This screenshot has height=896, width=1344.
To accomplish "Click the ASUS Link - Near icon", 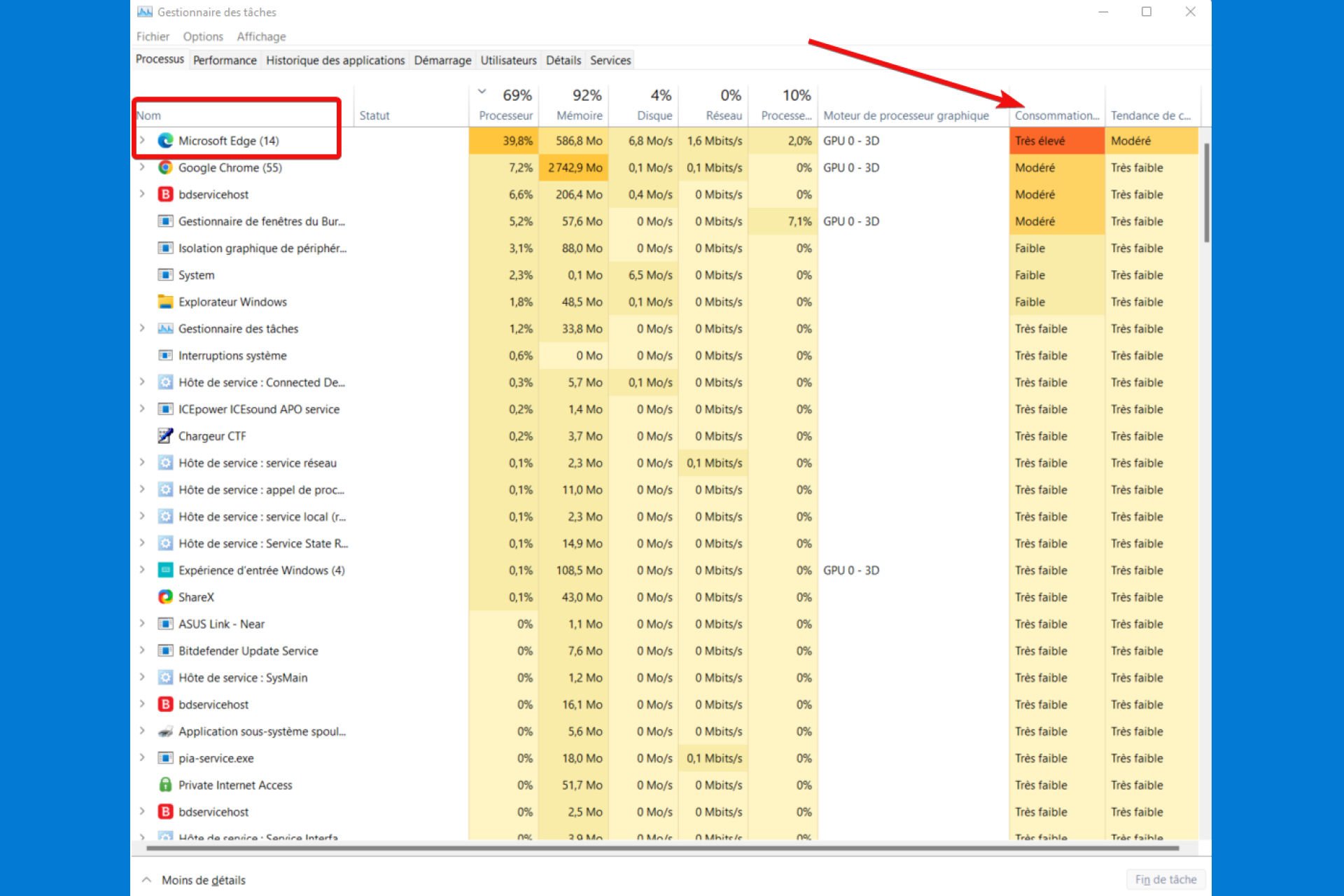I will tap(165, 624).
